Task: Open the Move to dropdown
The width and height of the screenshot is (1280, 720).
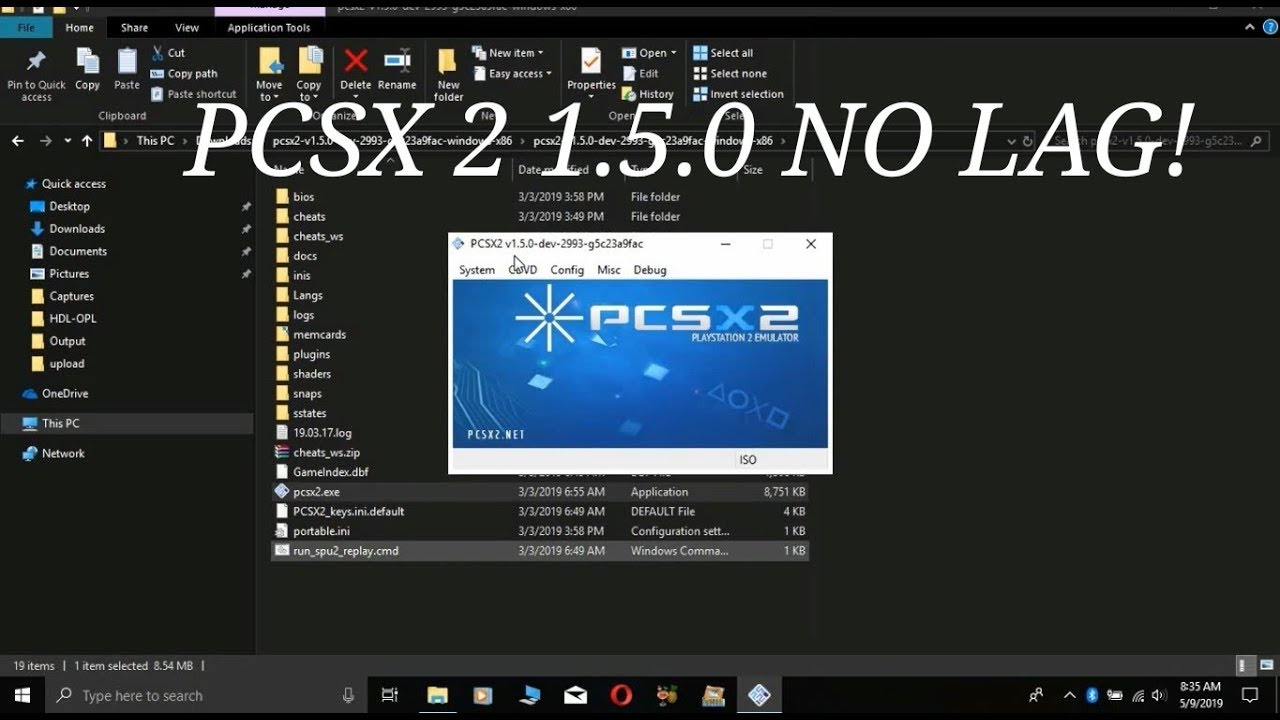Action: pyautogui.click(x=269, y=74)
